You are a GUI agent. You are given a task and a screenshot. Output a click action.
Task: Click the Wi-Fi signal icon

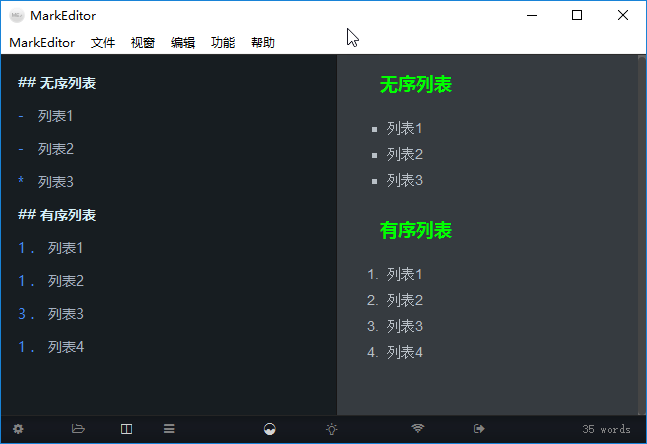click(418, 428)
